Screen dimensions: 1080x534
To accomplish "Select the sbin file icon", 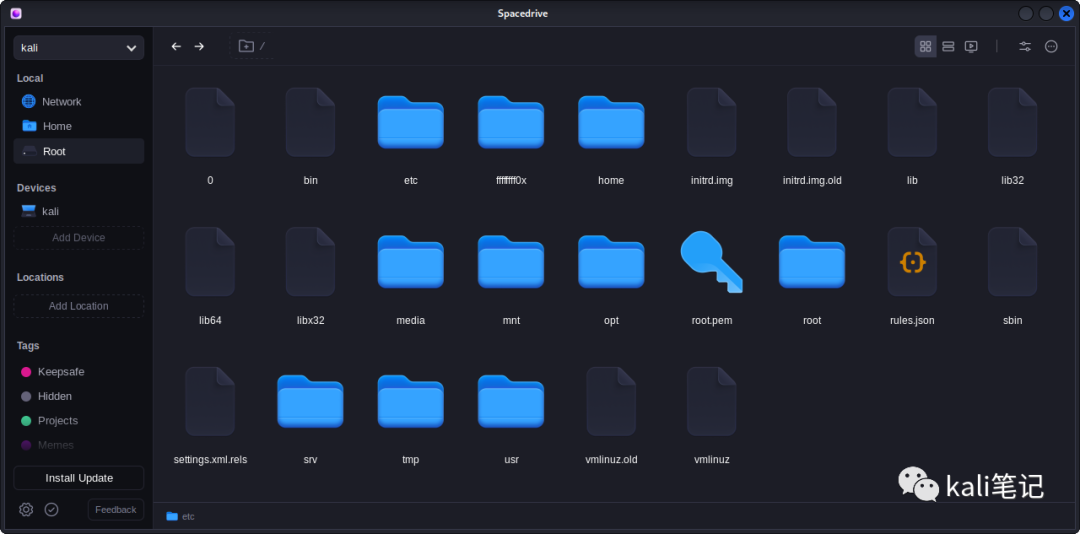I will pos(1012,262).
